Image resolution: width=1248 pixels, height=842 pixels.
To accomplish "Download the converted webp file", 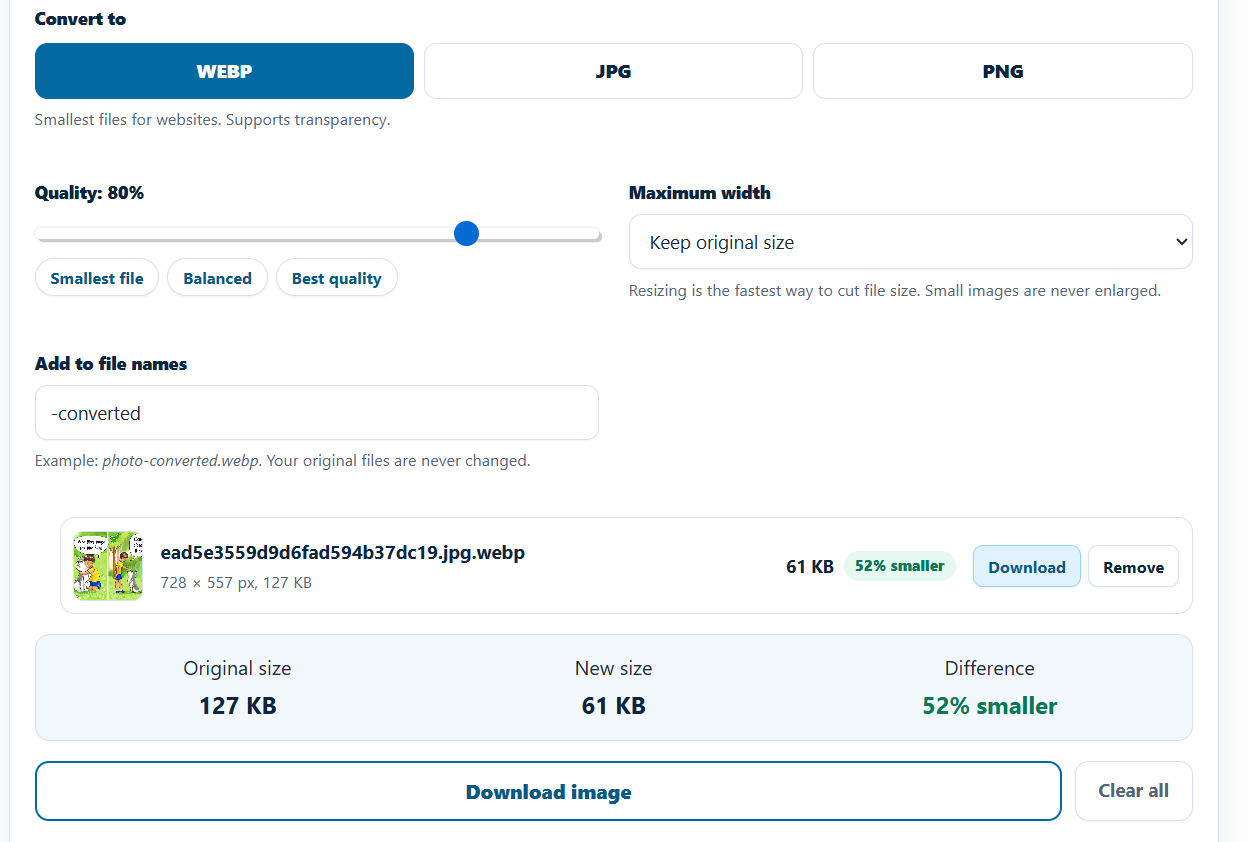I will (x=1027, y=566).
